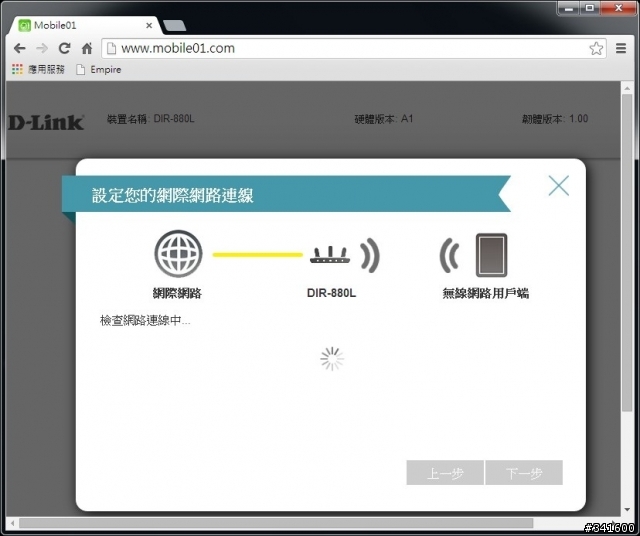Bookmark this page with the star icon
The image size is (640, 536).
(x=596, y=48)
